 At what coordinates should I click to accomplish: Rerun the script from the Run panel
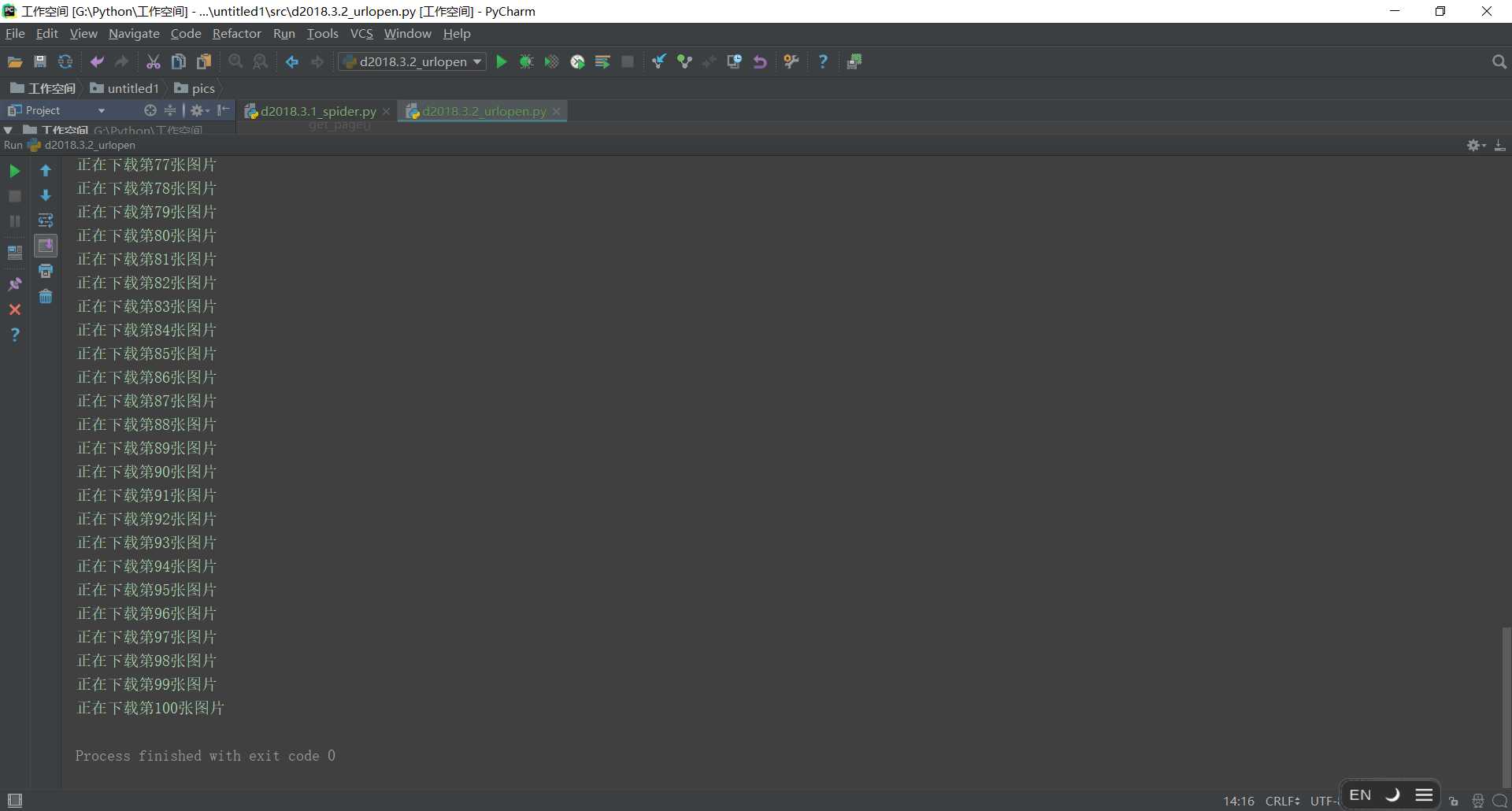tap(15, 171)
